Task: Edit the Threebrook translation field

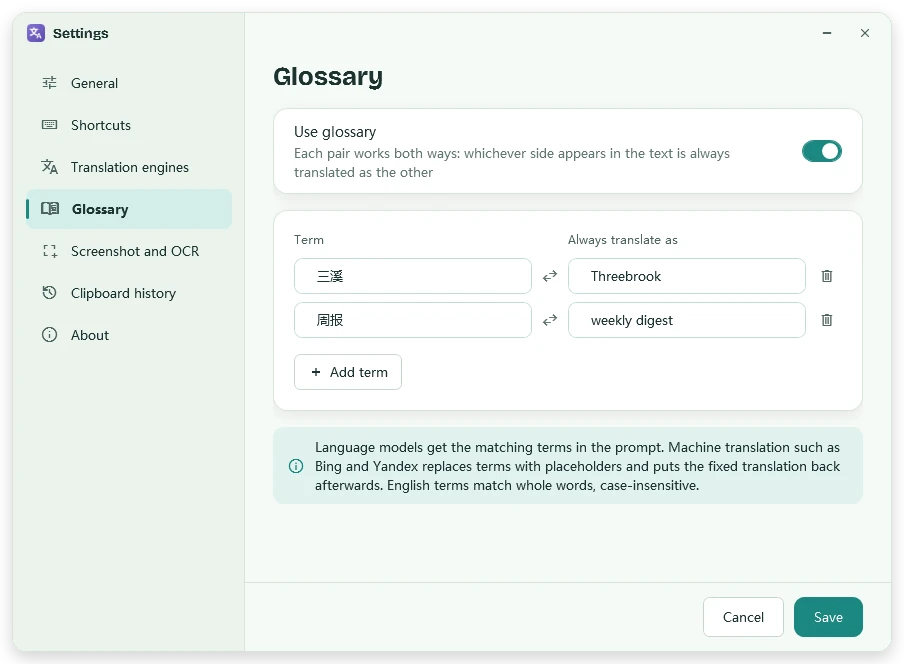Action: [x=687, y=276]
